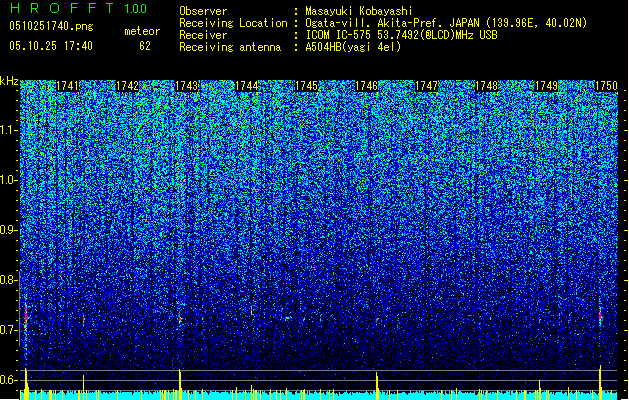
Task: Click the A504HB(yagi 4el) antenna text
Action: click(353, 47)
